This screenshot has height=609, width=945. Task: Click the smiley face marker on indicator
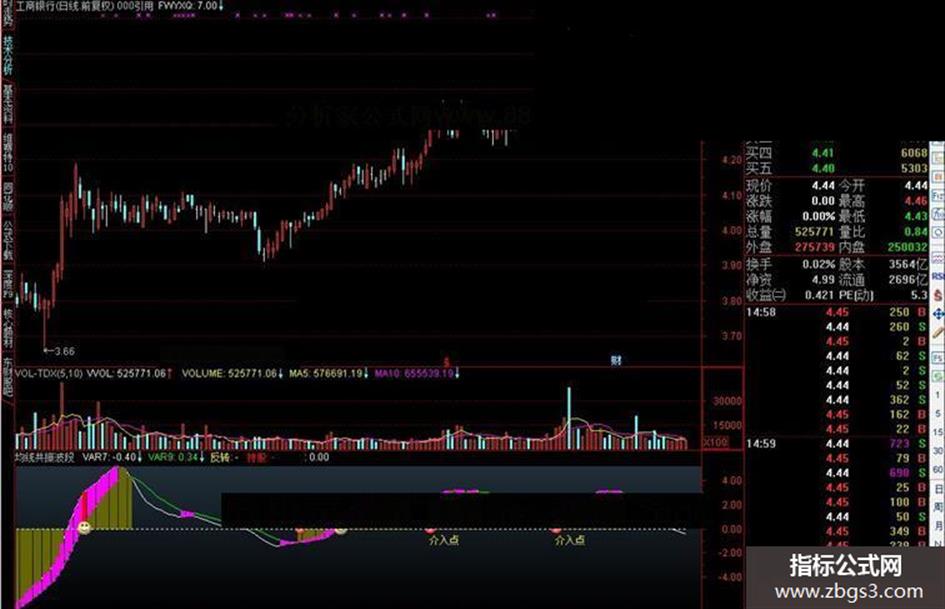coord(84,528)
